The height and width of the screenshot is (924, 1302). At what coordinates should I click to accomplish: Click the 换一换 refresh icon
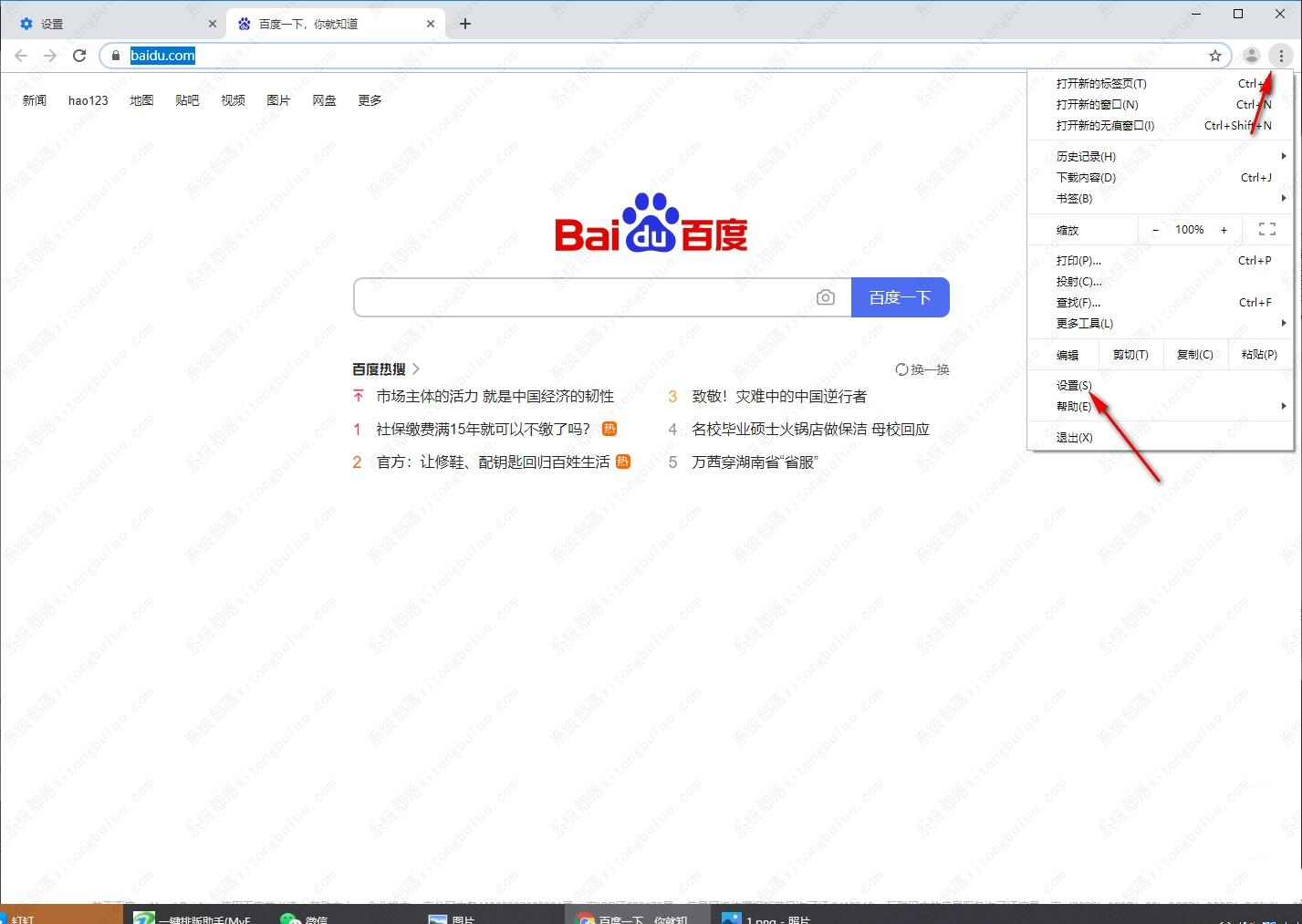pyautogui.click(x=901, y=369)
